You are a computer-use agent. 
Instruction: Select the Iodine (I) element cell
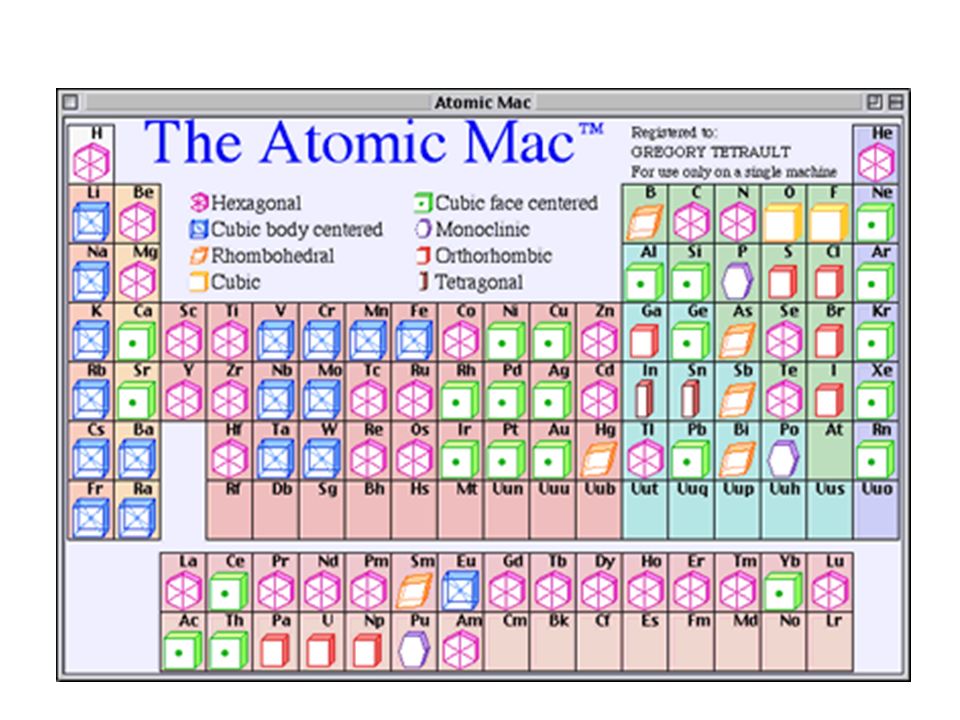[830, 392]
